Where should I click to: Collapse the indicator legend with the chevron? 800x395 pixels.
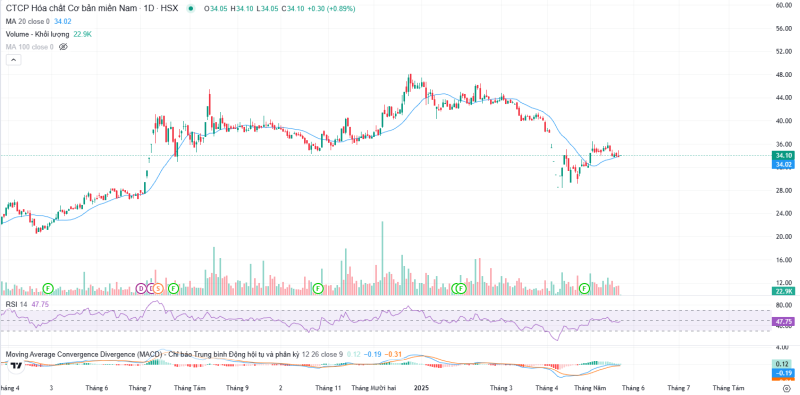coord(13,60)
